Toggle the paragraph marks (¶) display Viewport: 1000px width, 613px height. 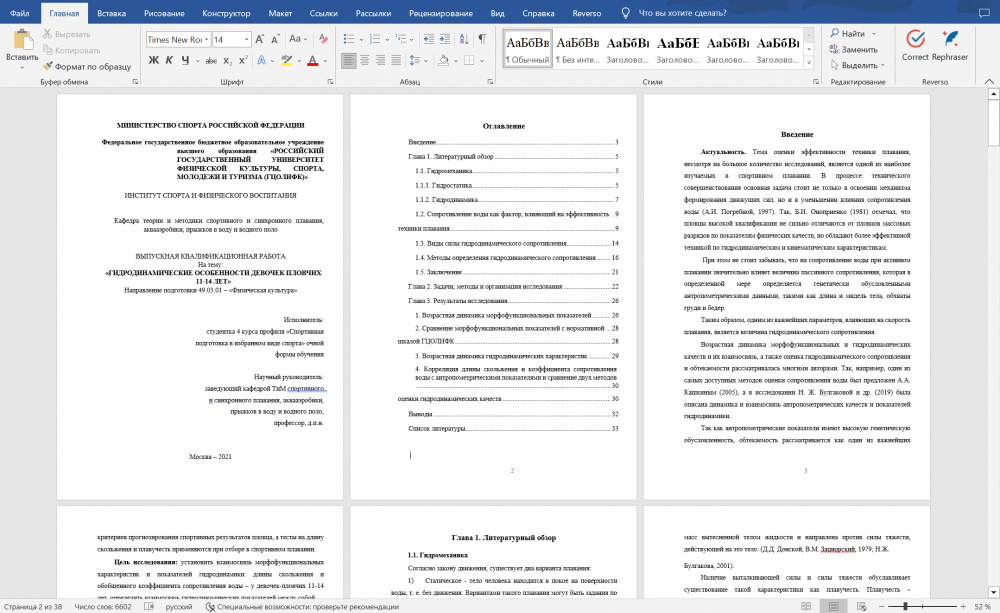point(482,39)
